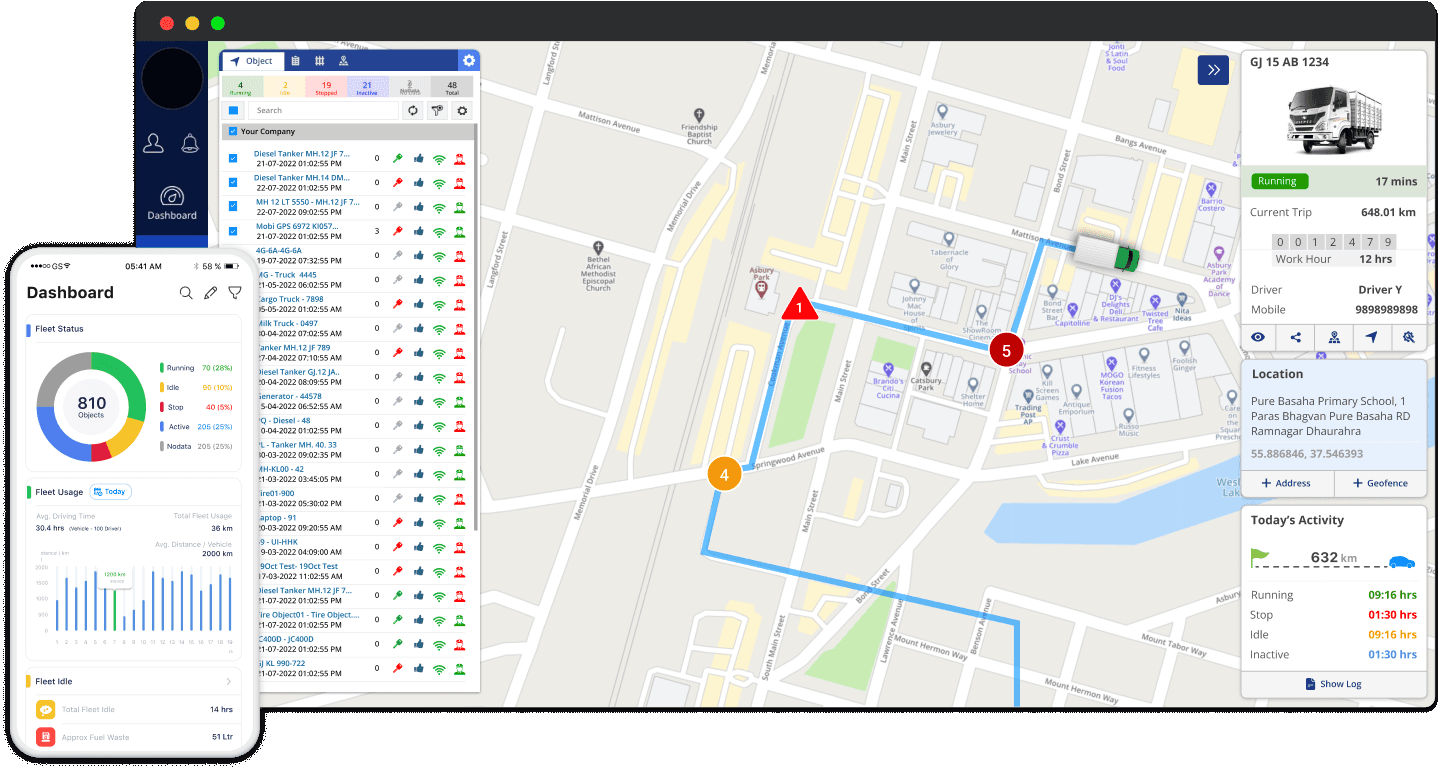Uncheck the Your Company checkbox
Viewport: 1440px width, 780px height.
(232, 131)
